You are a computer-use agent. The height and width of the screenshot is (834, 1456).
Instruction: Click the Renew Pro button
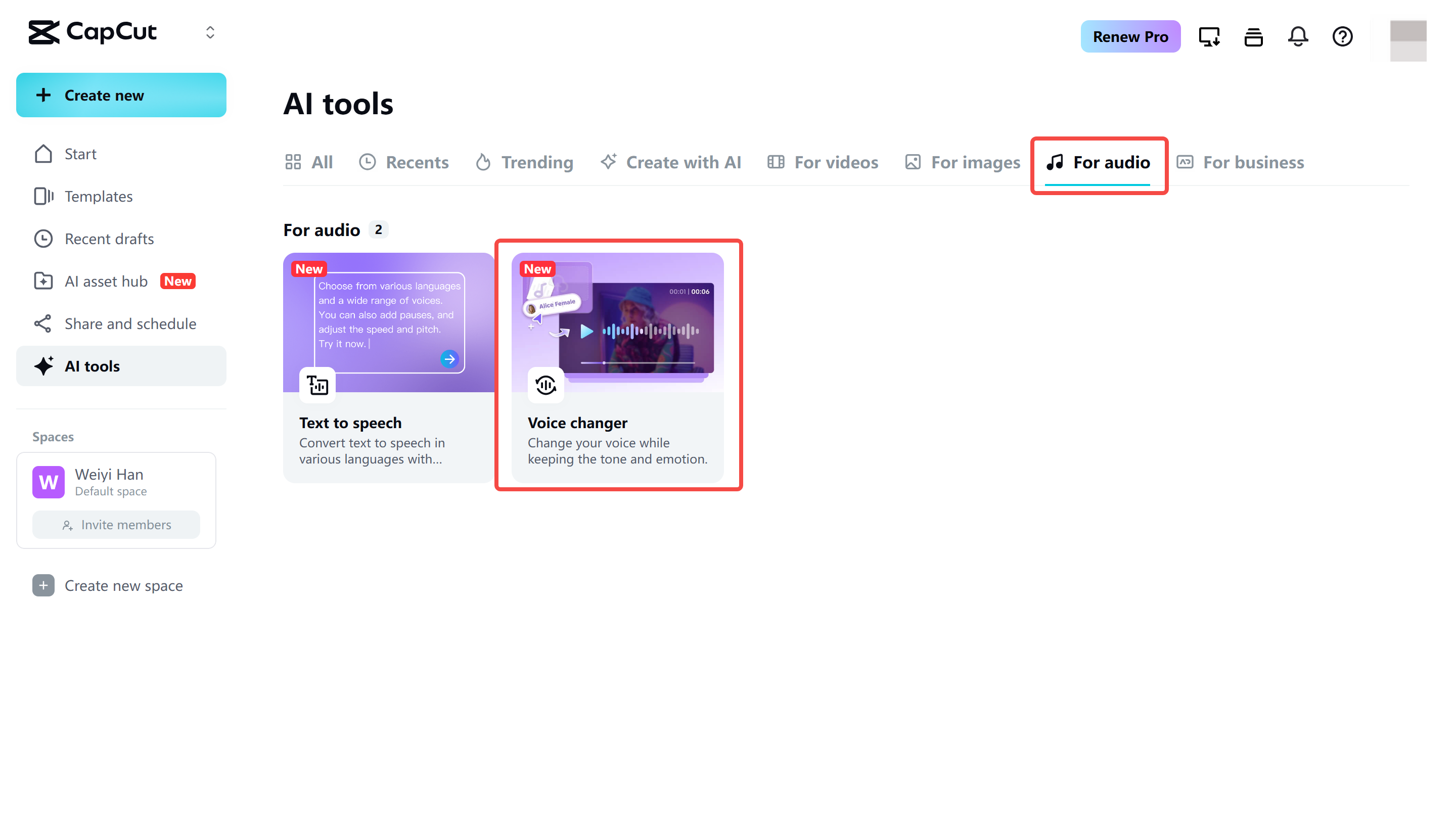click(1130, 36)
